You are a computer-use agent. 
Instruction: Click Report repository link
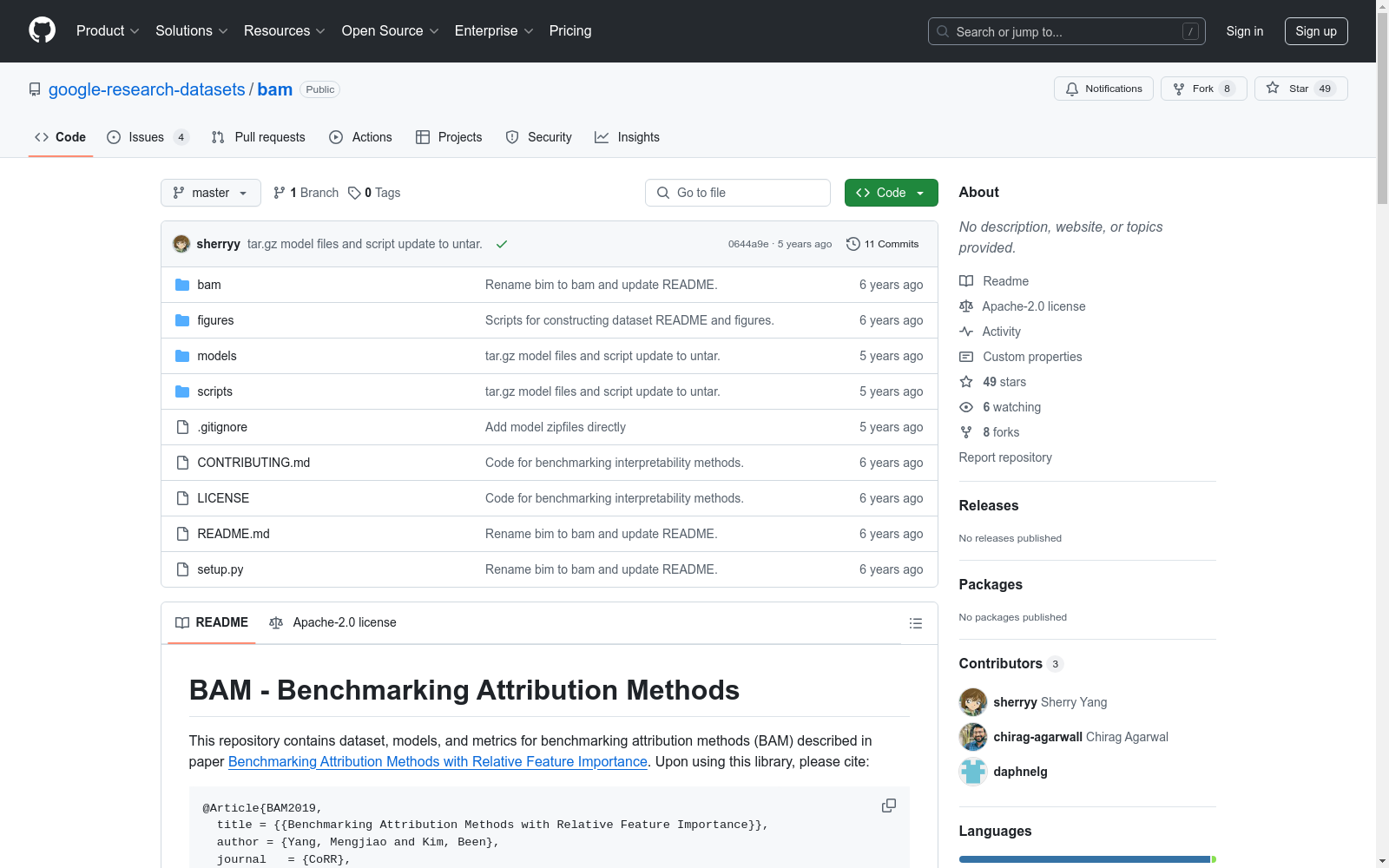pyautogui.click(x=1005, y=457)
